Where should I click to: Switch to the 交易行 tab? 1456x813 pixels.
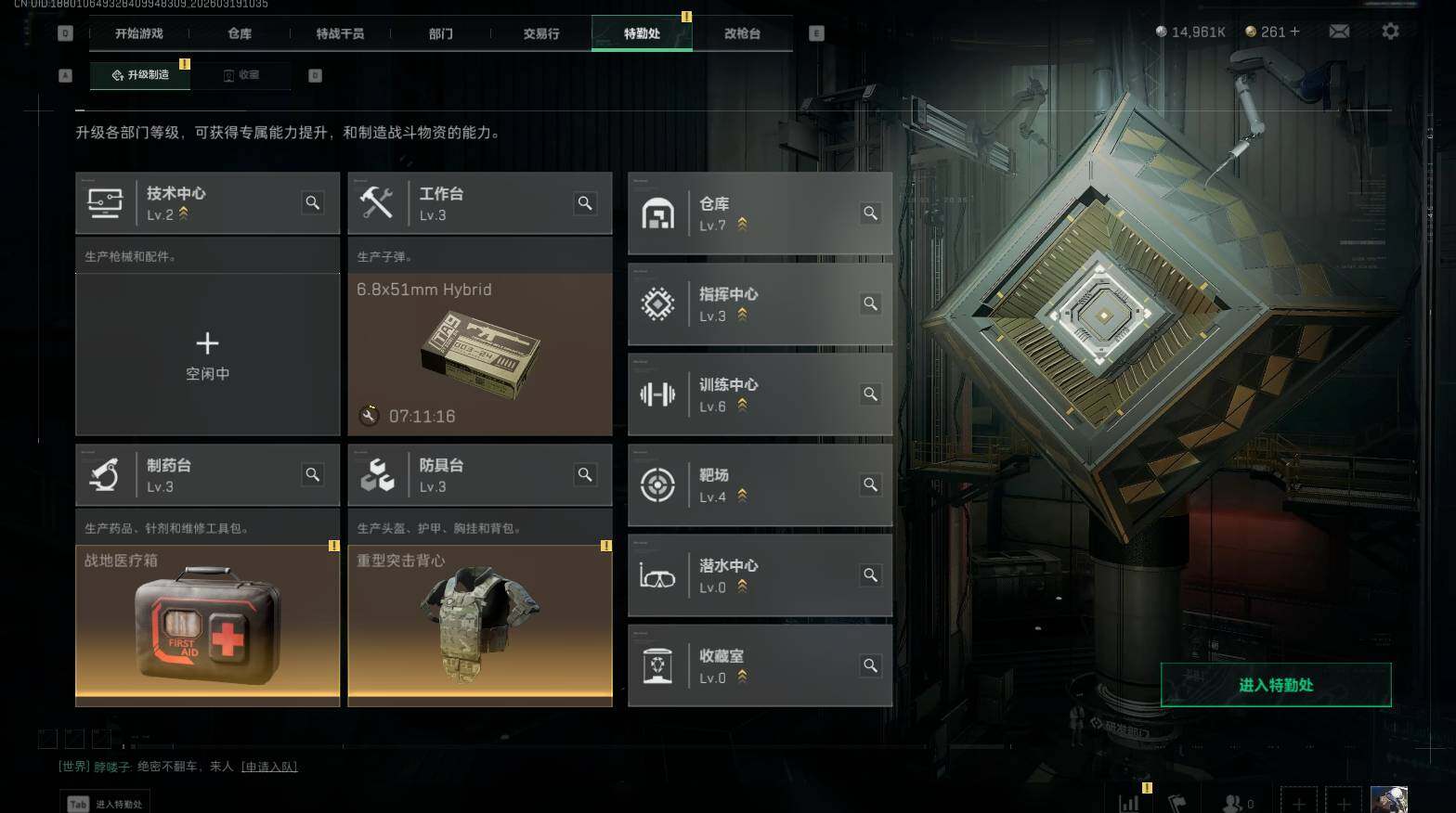coord(540,33)
